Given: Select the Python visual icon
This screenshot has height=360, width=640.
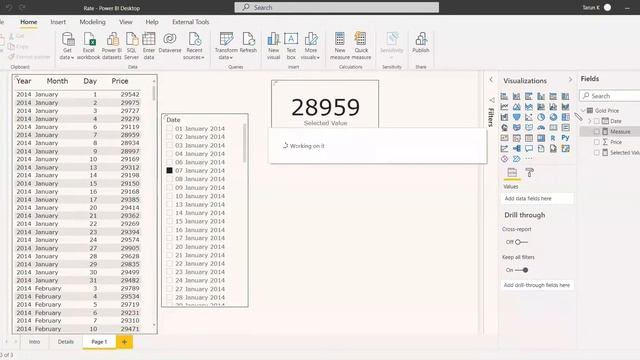Looking at the screenshot, I should click(565, 138).
